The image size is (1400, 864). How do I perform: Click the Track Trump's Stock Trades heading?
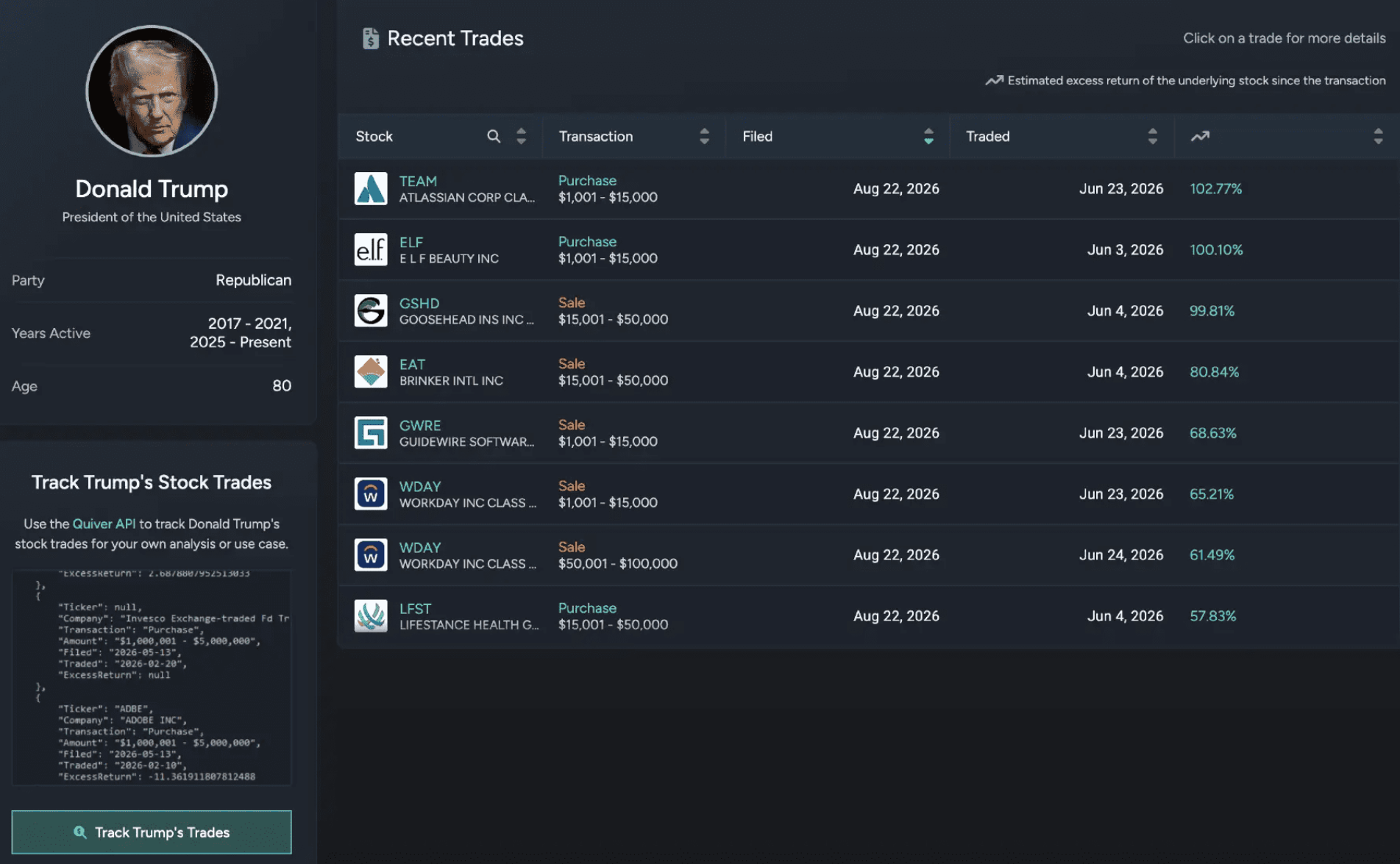pos(152,482)
